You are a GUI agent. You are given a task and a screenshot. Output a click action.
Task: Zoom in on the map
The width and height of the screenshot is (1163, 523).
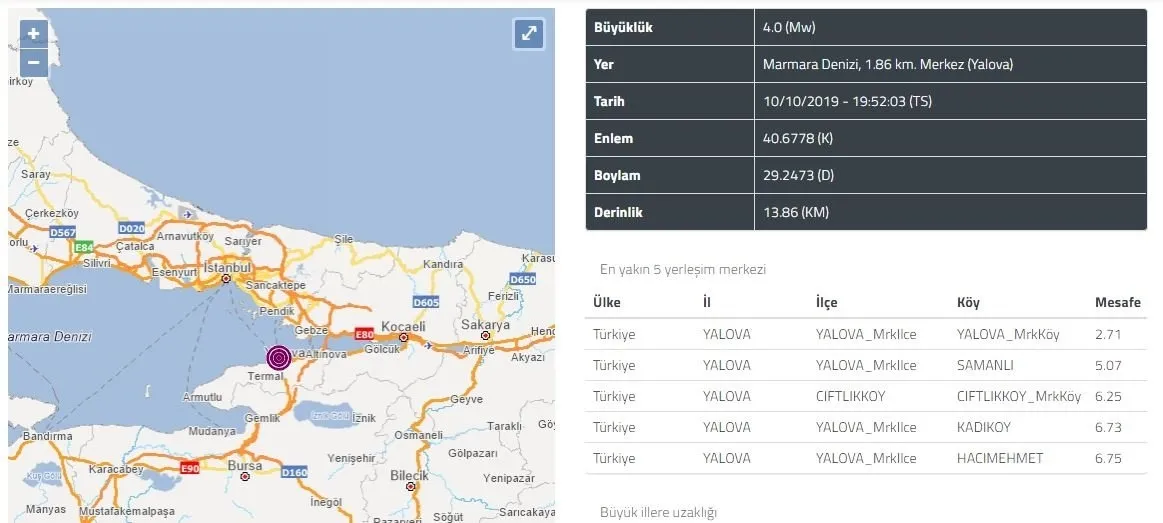tap(33, 34)
